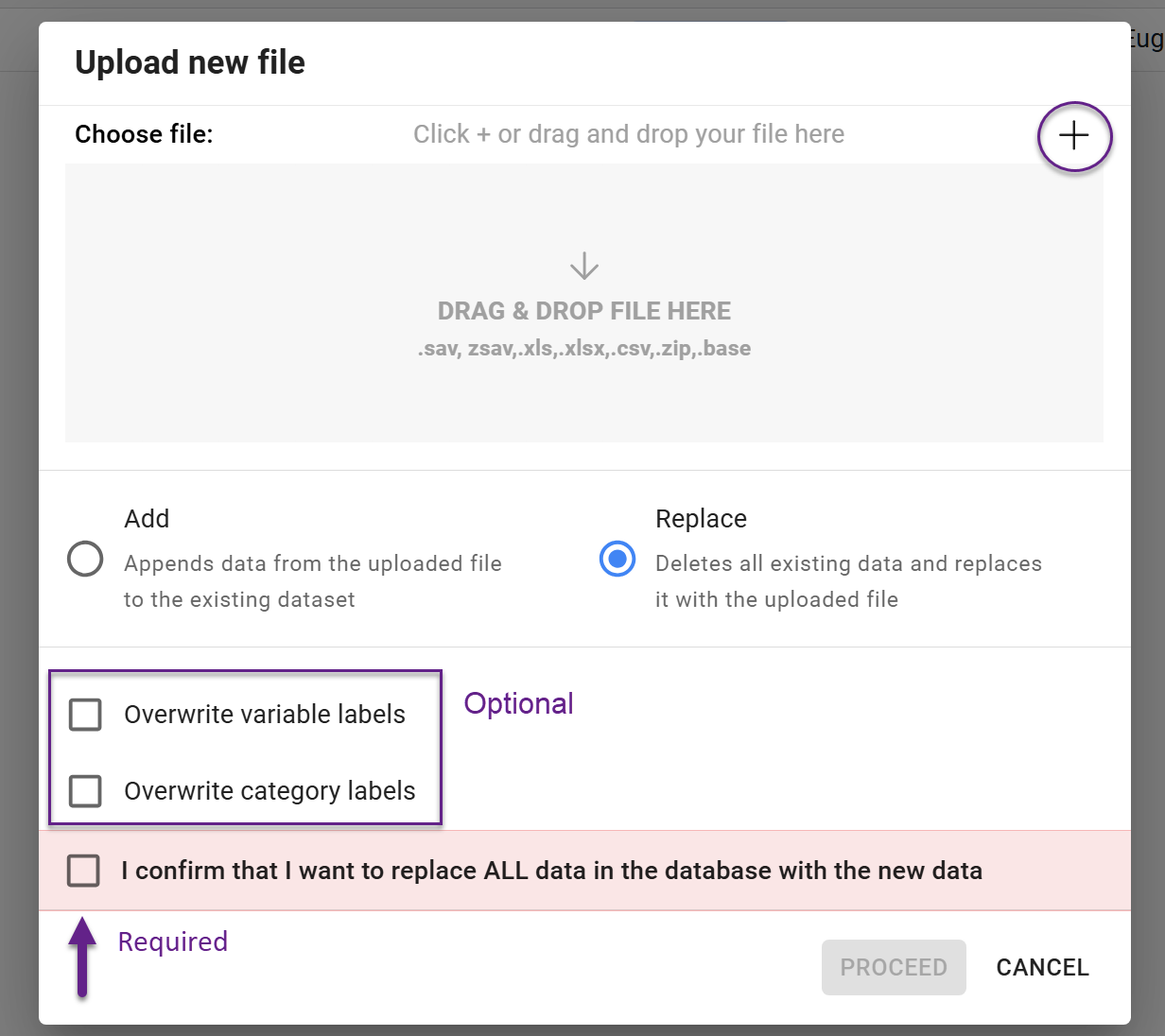The height and width of the screenshot is (1036, 1165).
Task: Check the confirm replace ALL data box
Action: coord(83,871)
